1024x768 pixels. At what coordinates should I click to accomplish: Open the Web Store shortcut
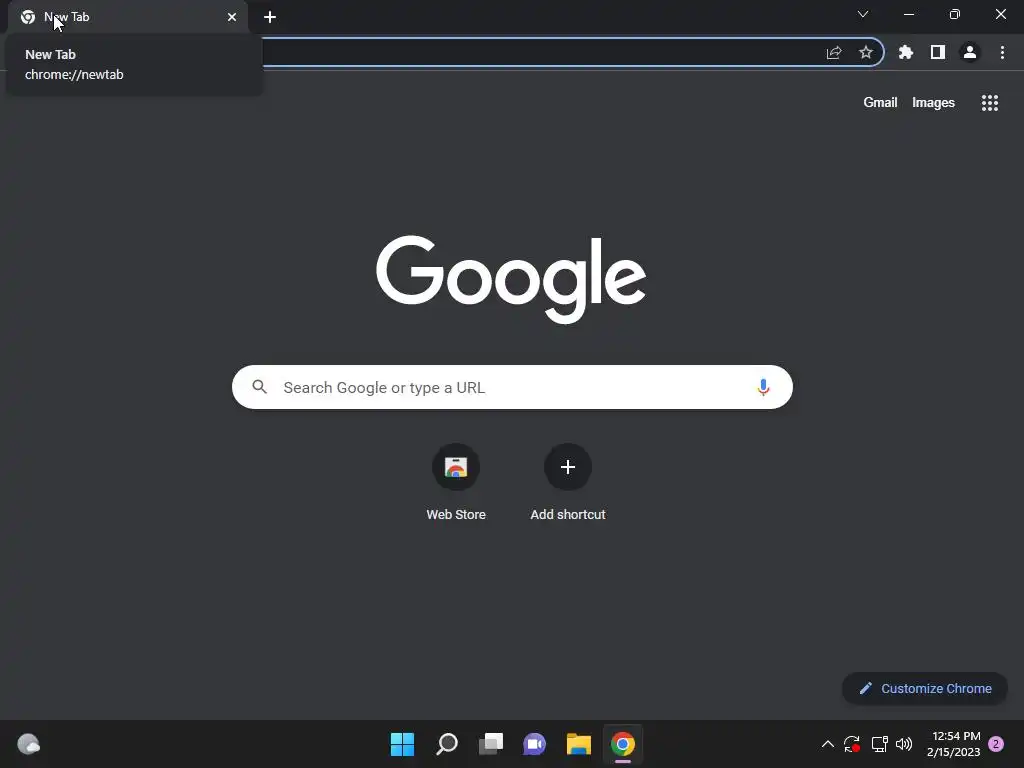(456, 482)
